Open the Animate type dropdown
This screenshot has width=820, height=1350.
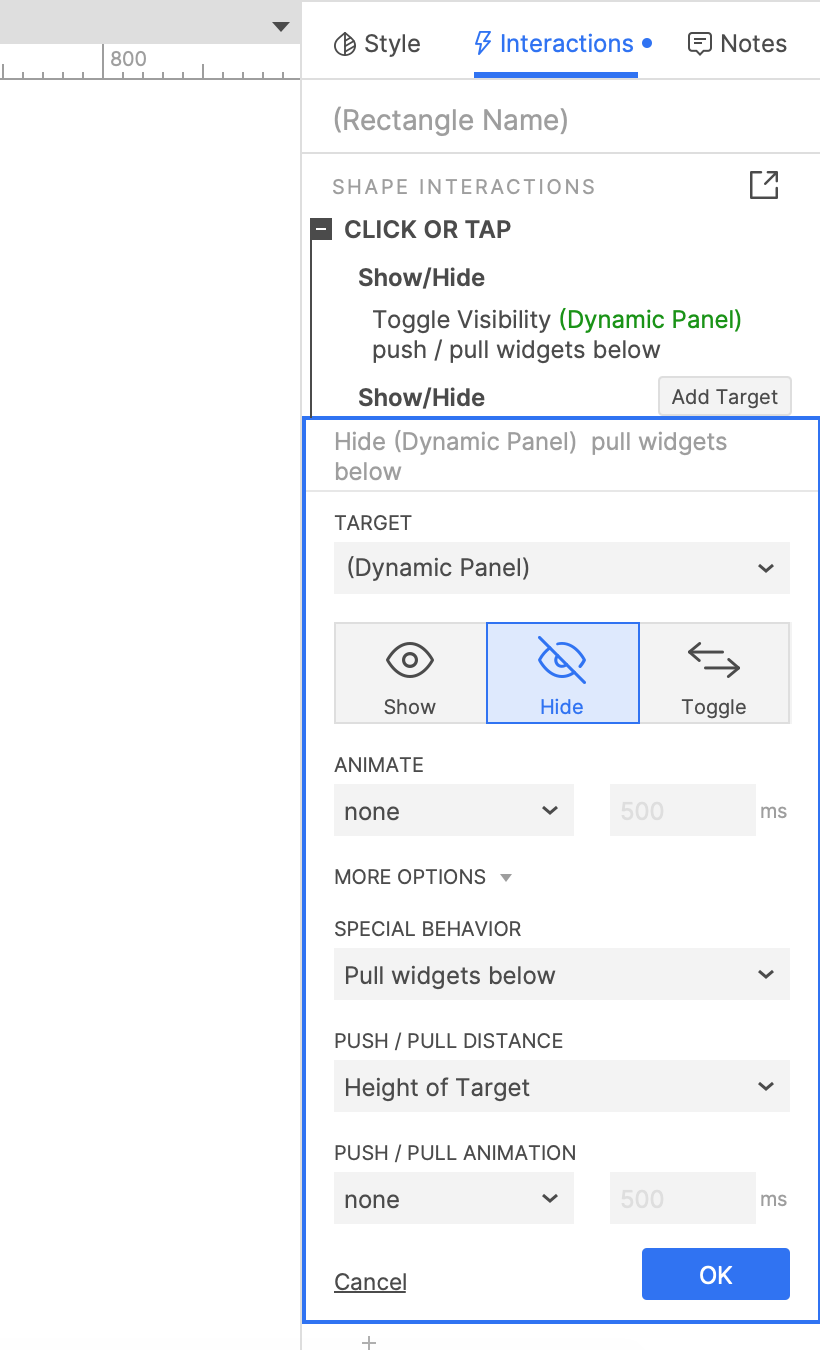[453, 811]
